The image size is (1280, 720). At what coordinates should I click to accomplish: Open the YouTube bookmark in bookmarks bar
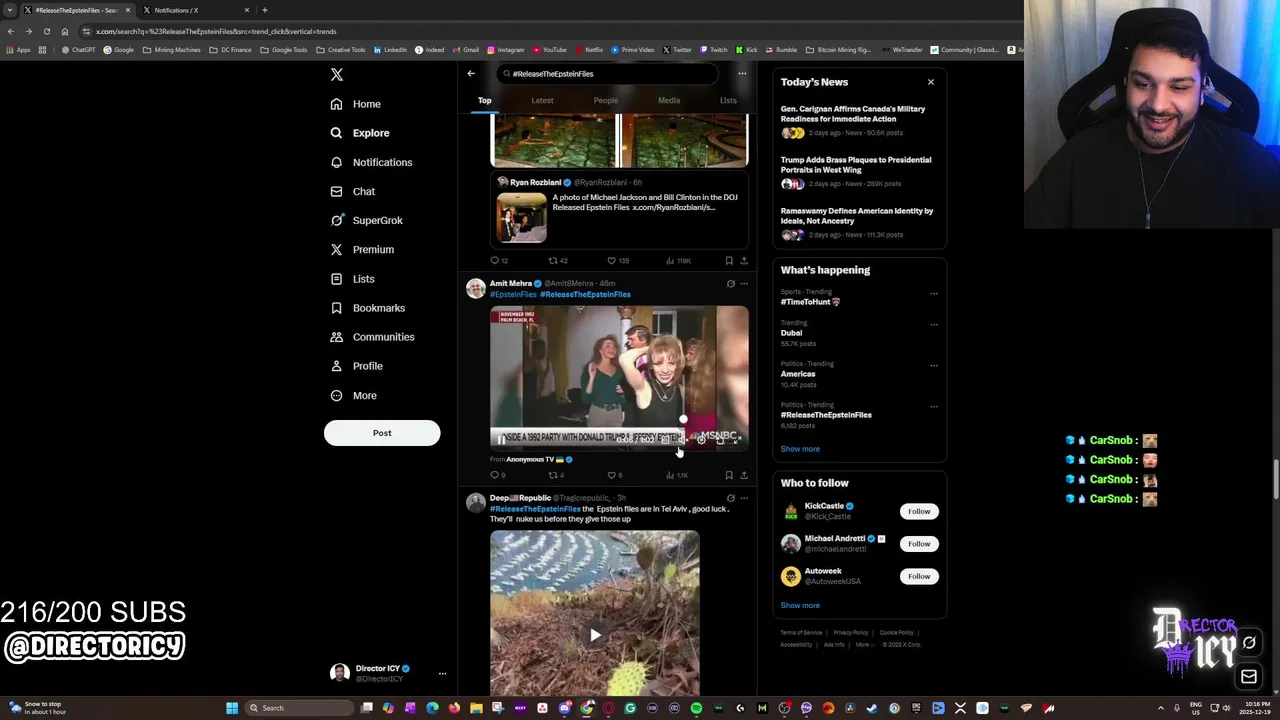(550, 50)
